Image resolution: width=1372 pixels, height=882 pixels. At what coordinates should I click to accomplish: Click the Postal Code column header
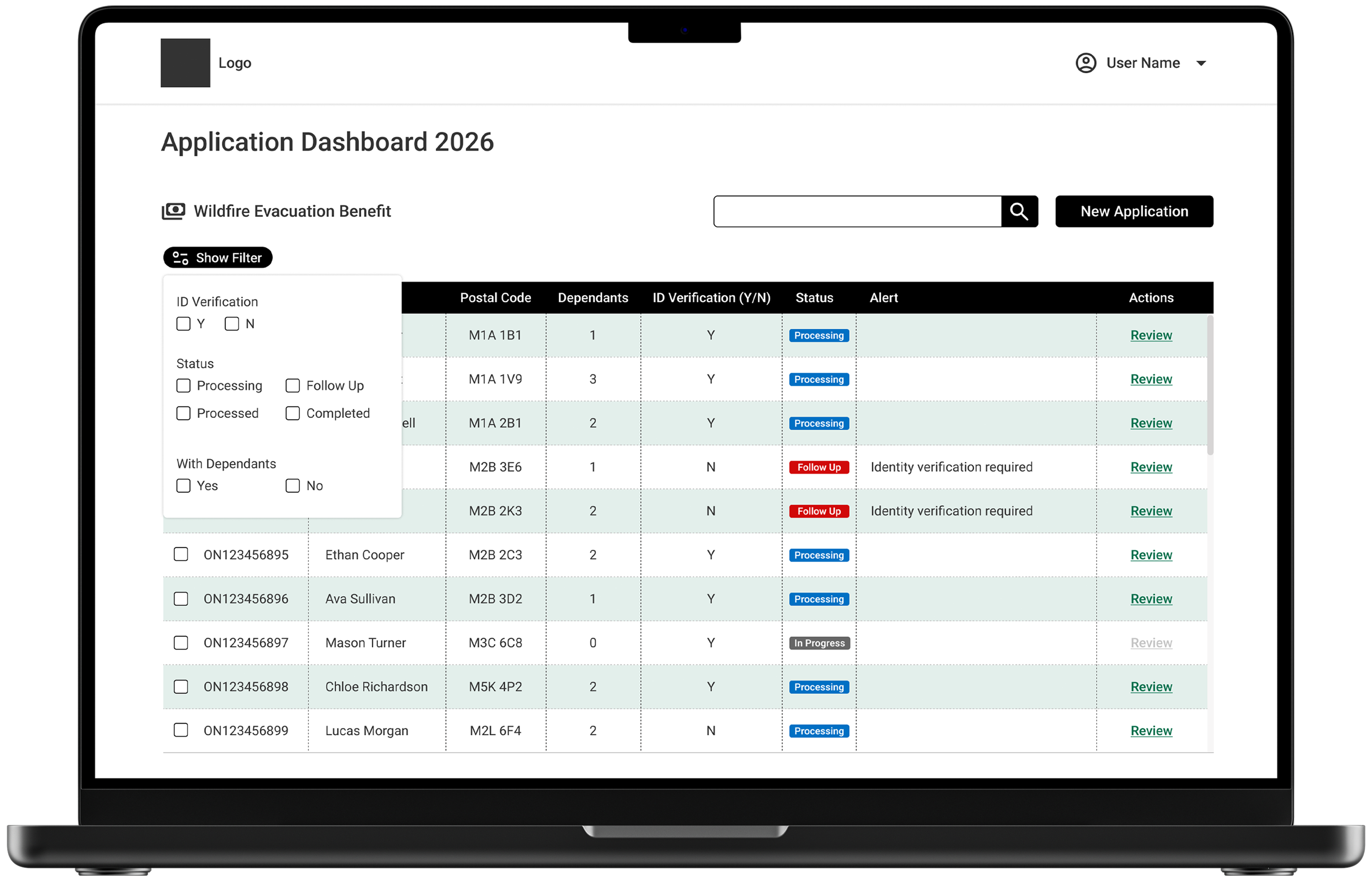496,298
